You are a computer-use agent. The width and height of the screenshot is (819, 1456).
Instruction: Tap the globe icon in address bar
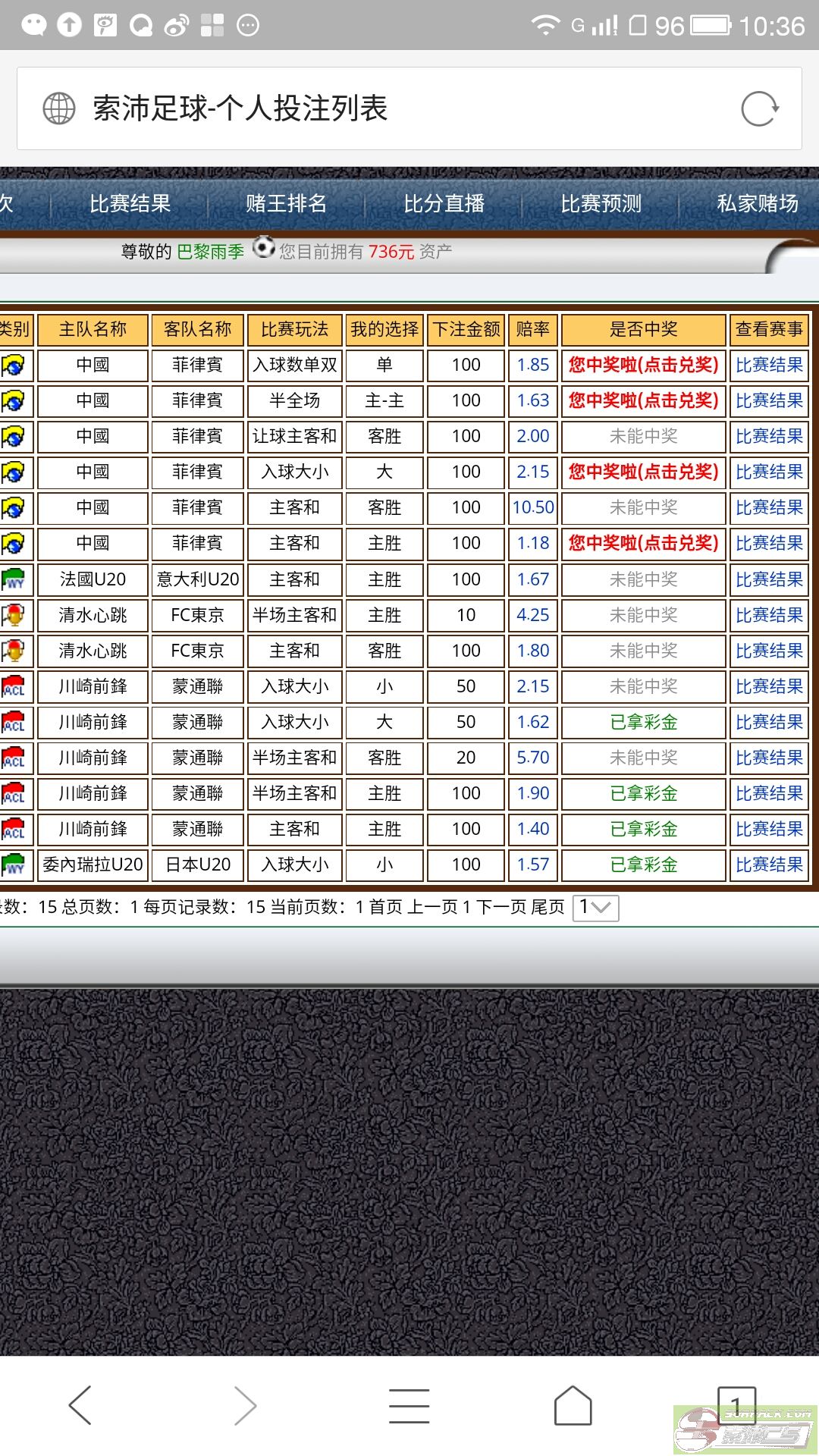click(x=58, y=108)
